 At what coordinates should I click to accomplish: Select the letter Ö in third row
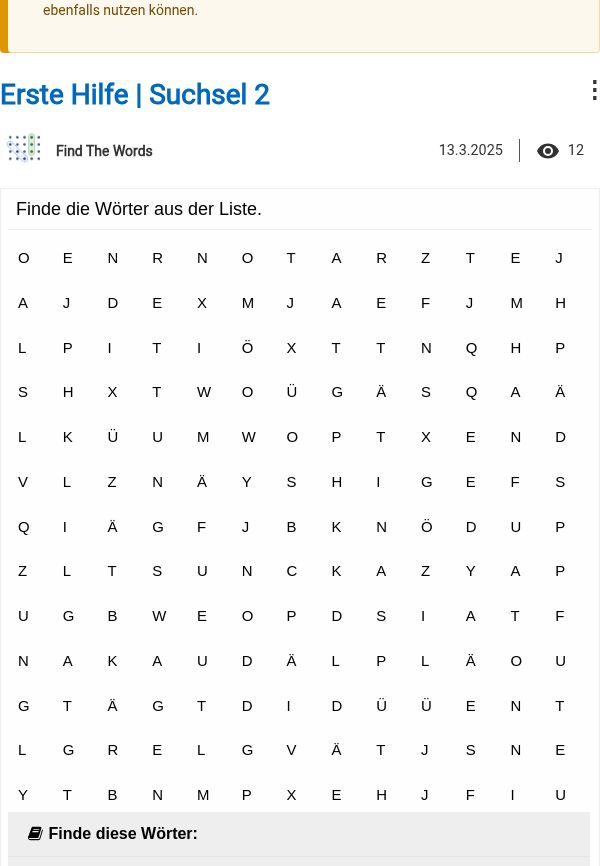(x=248, y=348)
